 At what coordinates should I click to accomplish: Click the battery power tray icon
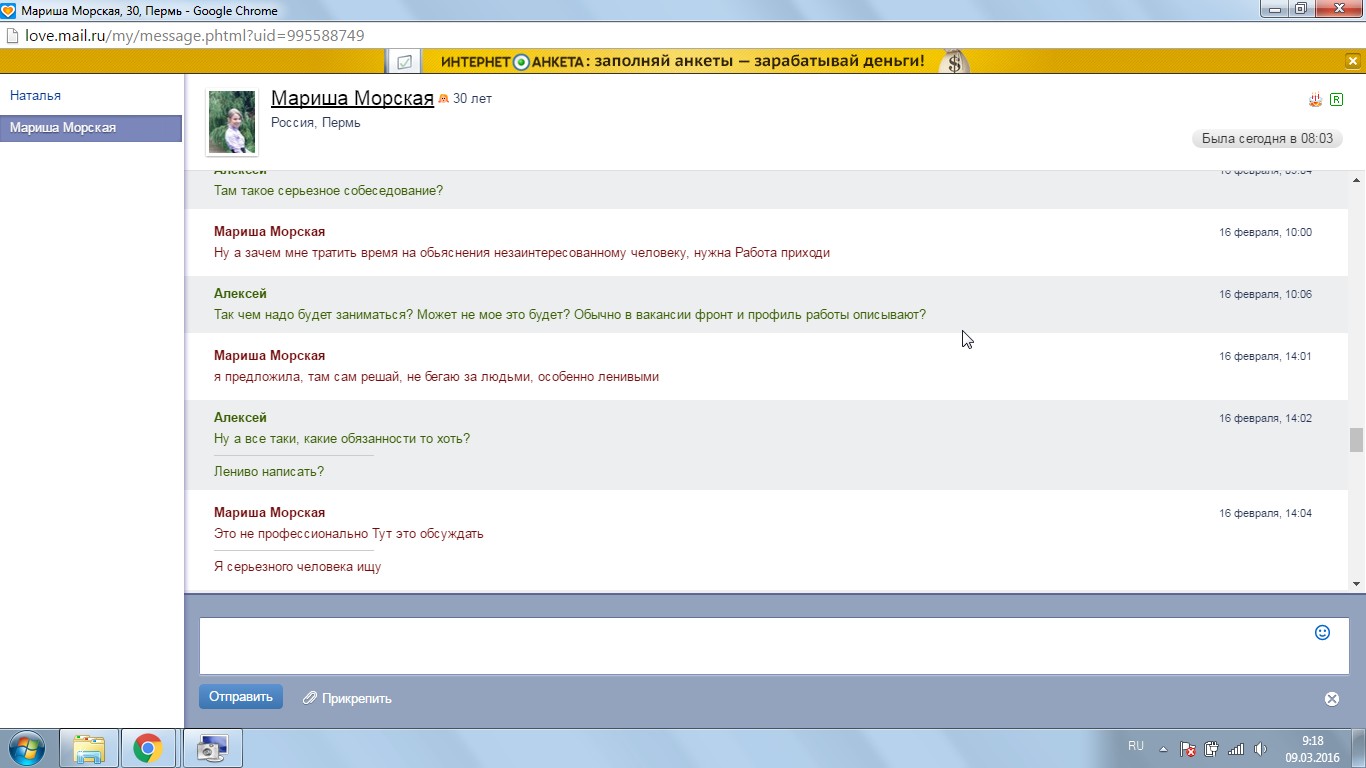pyautogui.click(x=1211, y=749)
